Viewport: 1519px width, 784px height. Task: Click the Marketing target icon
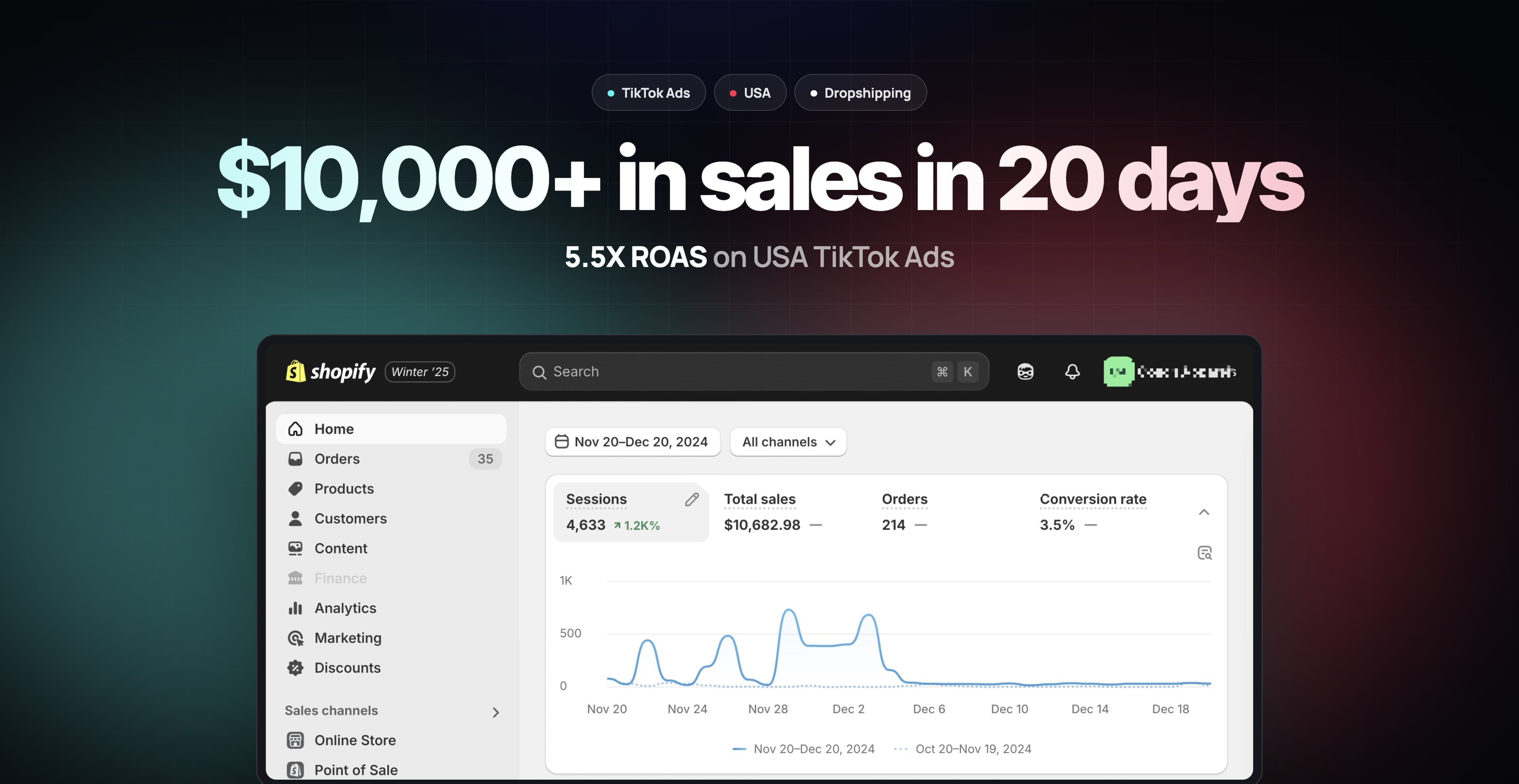295,638
